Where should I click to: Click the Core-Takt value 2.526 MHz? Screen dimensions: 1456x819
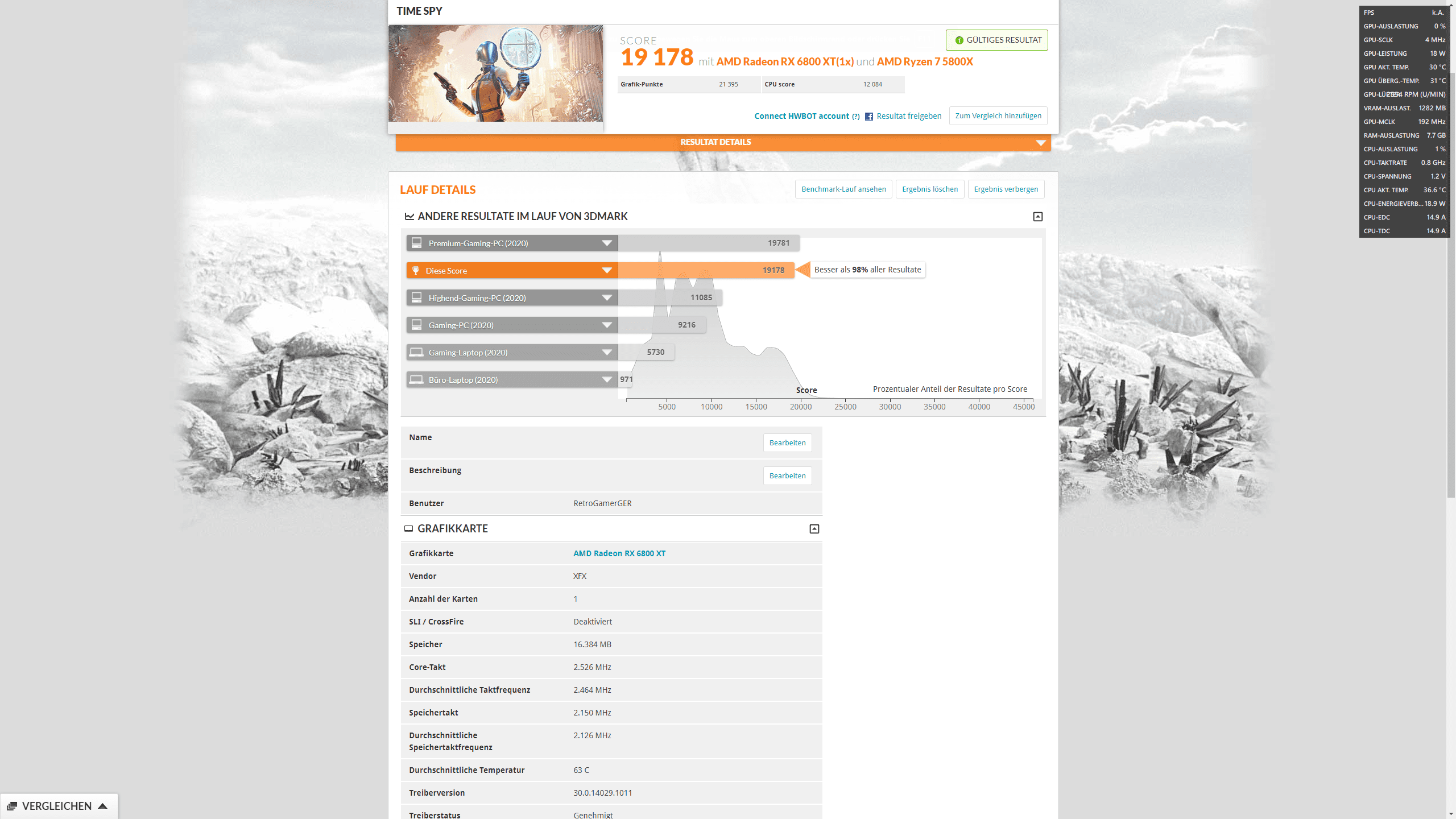tap(592, 667)
